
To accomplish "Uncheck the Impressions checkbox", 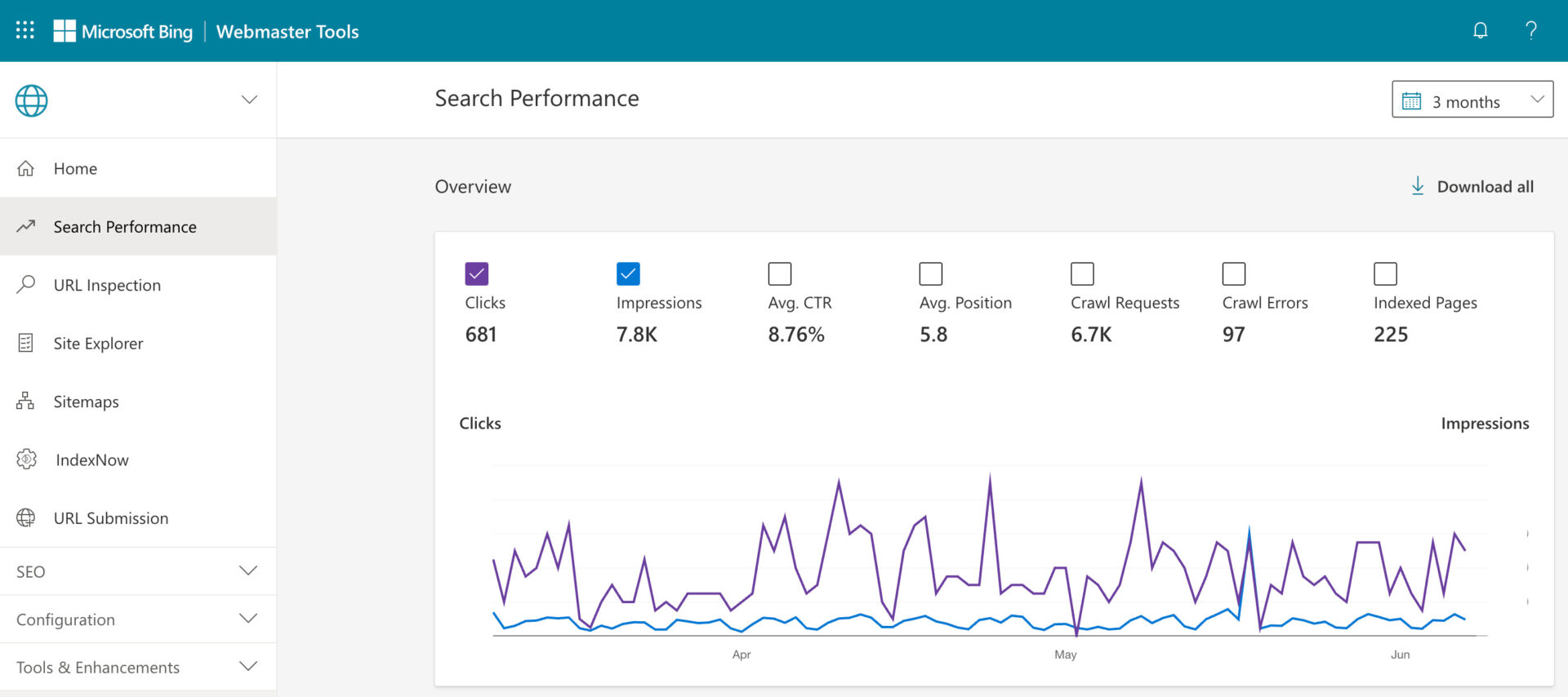I will pos(628,273).
